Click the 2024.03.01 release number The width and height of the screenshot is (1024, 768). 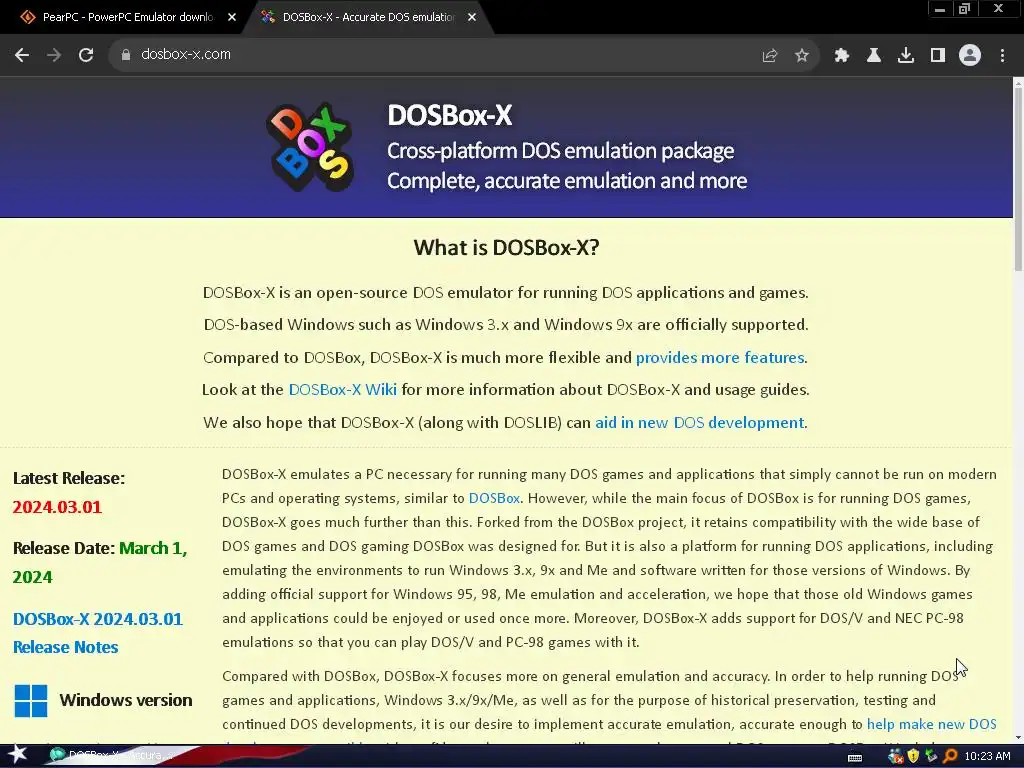57,507
